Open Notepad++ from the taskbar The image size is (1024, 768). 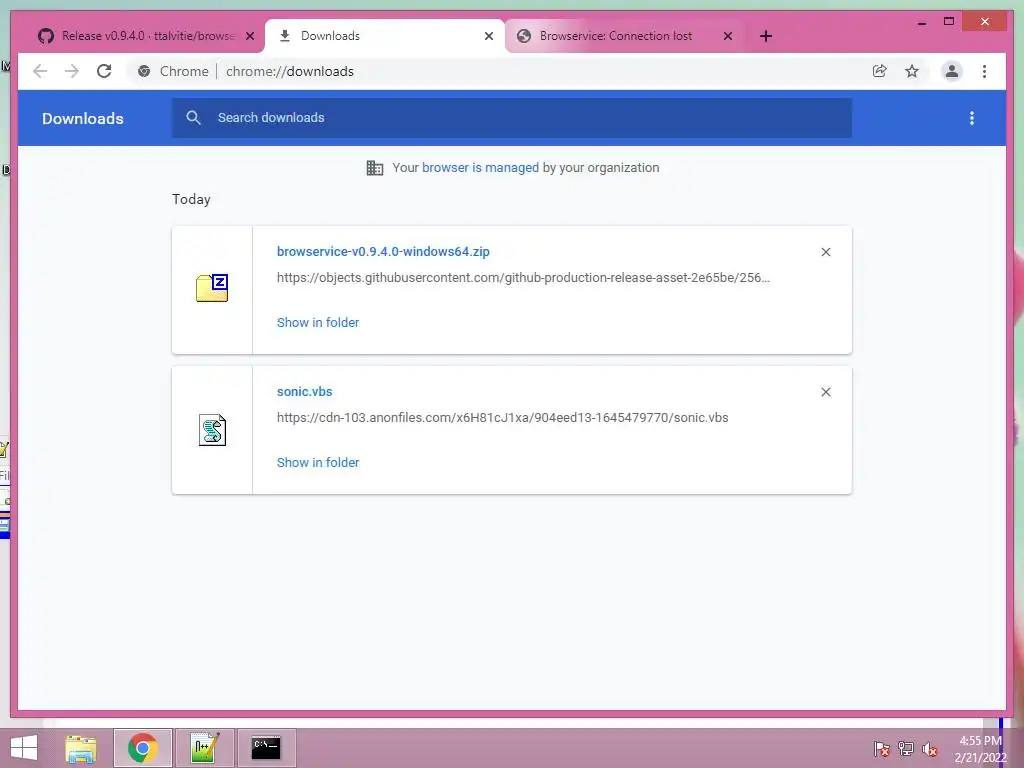(204, 748)
